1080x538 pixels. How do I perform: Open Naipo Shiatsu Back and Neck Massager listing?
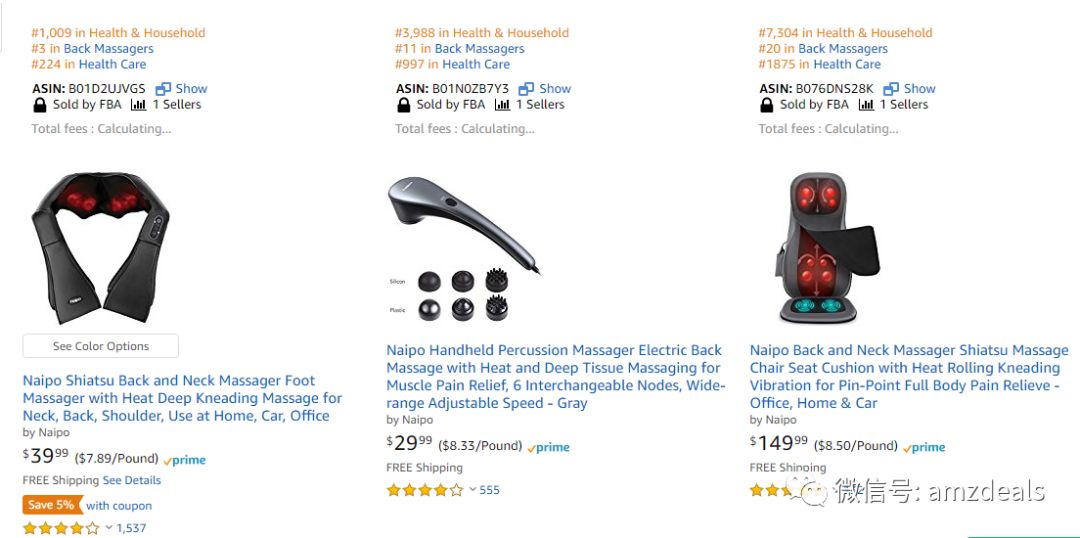(182, 398)
